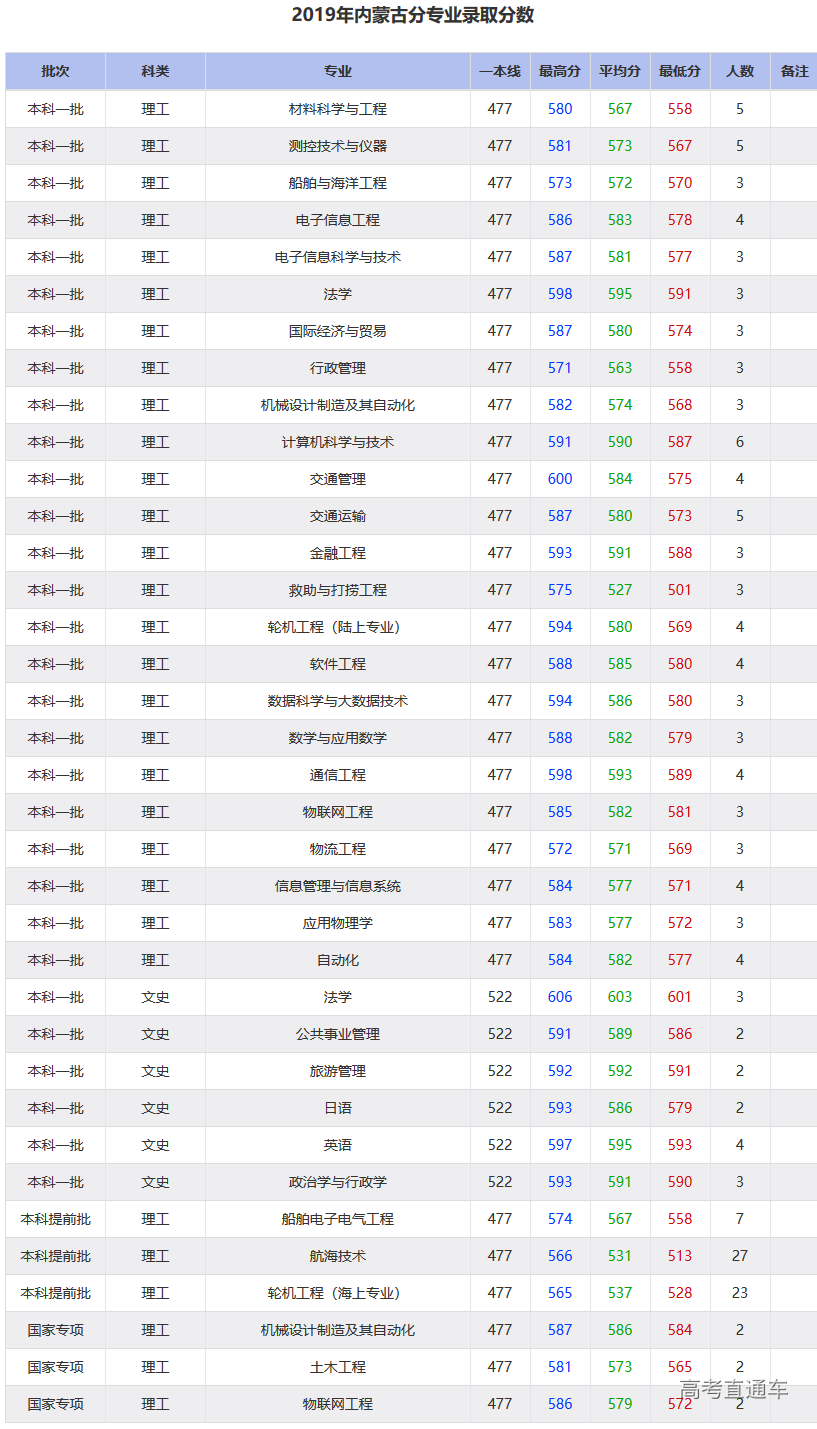Select the 航海技术 major cell
This screenshot has width=817, height=1429.
point(337,1256)
